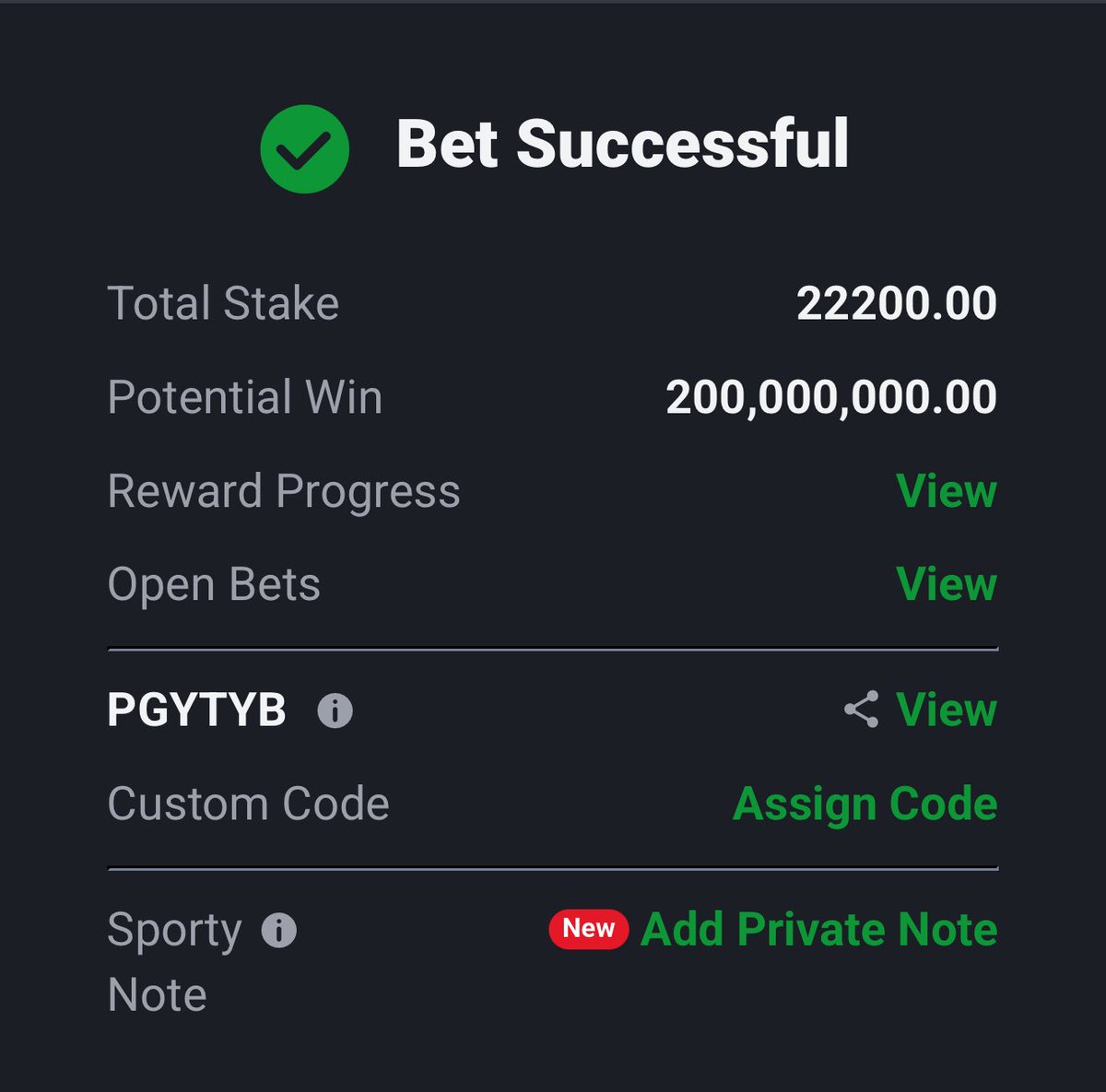Tap the Potential Win label
1106x1092 pixels.
245,397
